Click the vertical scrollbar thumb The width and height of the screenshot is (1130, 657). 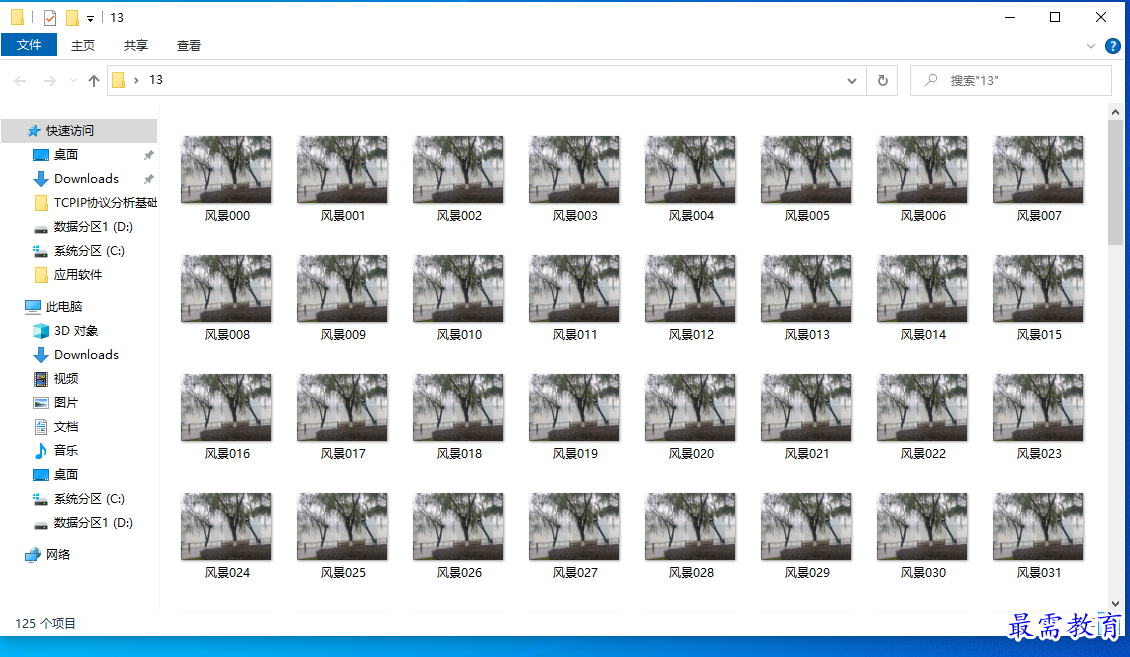pos(1115,183)
